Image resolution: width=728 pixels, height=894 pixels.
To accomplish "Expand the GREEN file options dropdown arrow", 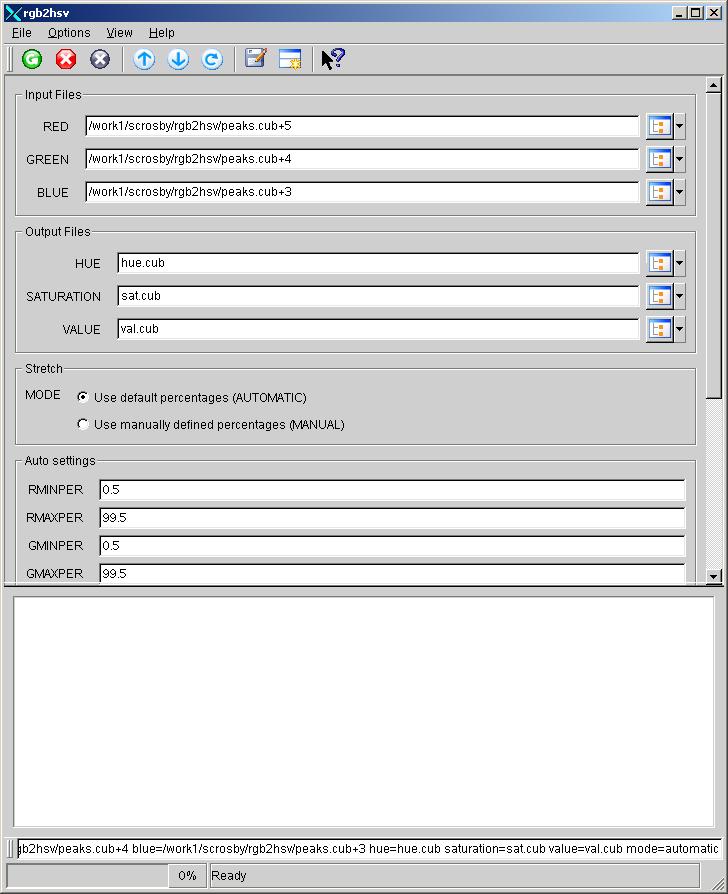I will pos(680,160).
